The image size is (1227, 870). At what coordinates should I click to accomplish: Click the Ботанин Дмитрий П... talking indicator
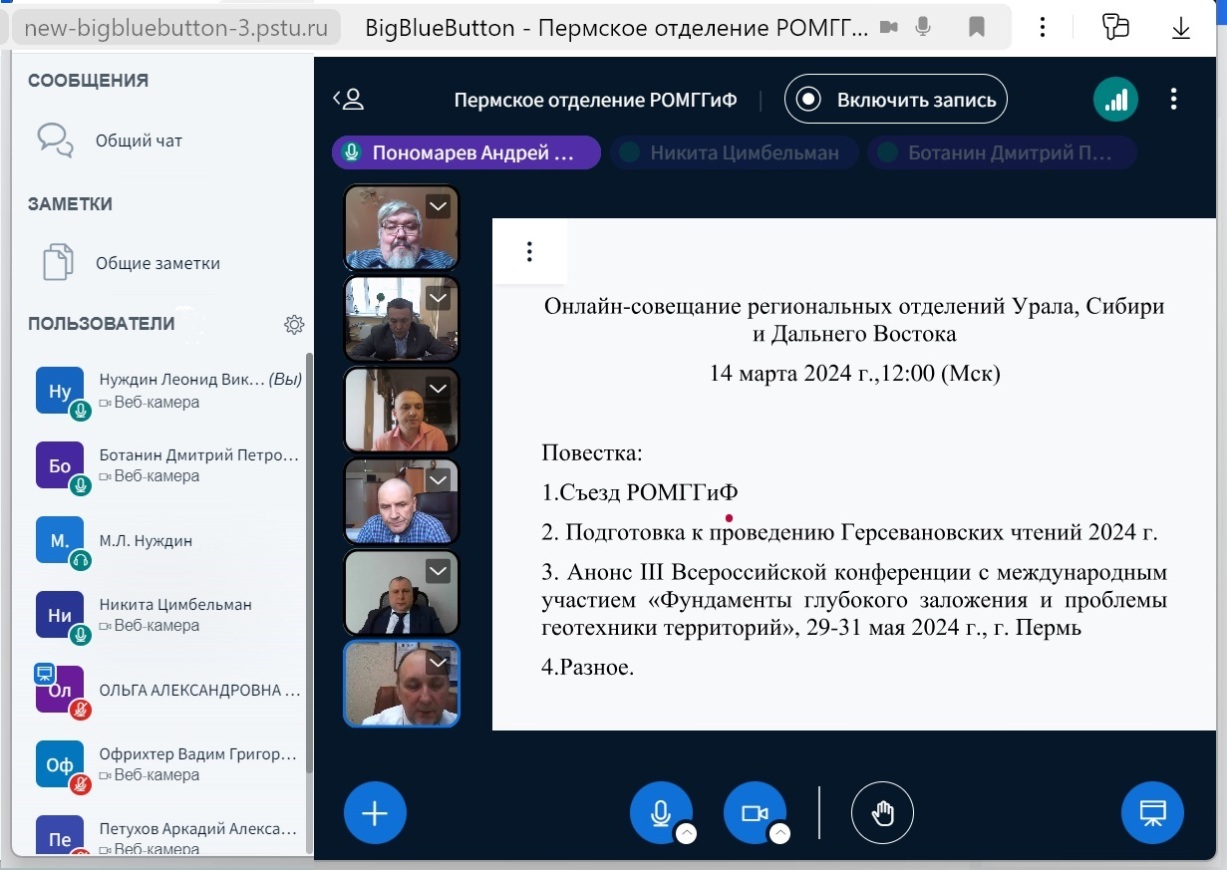[1002, 153]
